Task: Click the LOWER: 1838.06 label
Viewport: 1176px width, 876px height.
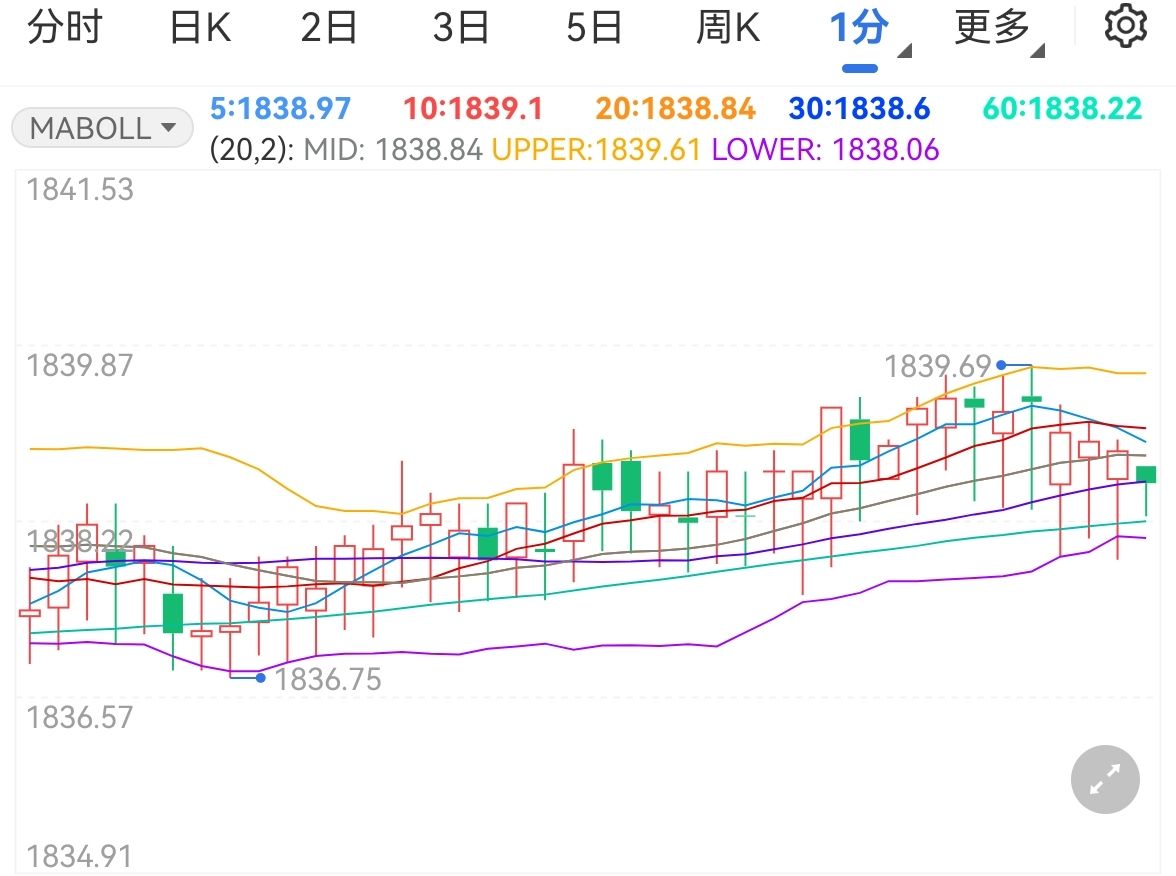Action: [x=825, y=150]
